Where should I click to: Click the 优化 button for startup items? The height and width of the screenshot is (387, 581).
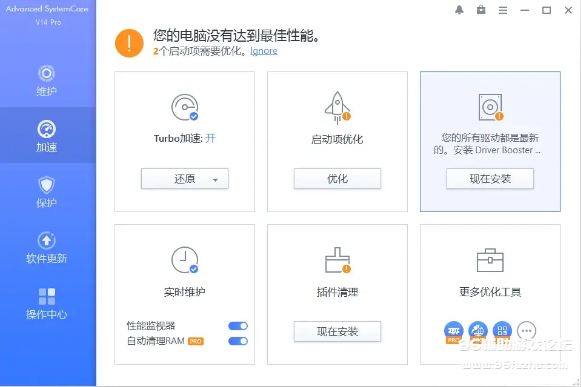pyautogui.click(x=337, y=179)
